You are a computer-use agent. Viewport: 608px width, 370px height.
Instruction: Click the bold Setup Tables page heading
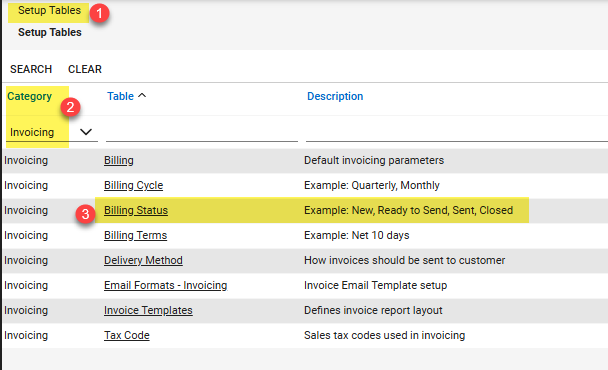click(50, 32)
